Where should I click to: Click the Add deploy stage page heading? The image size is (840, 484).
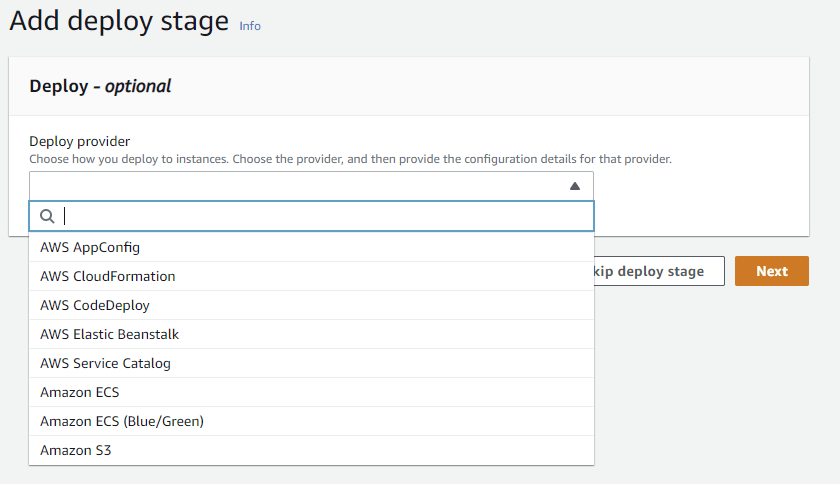(x=119, y=21)
